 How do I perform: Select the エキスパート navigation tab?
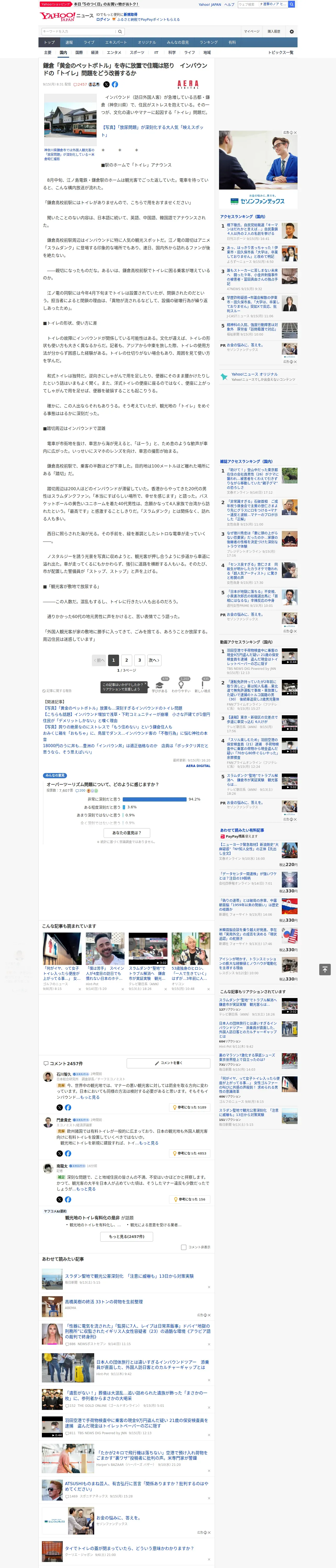click(x=116, y=43)
